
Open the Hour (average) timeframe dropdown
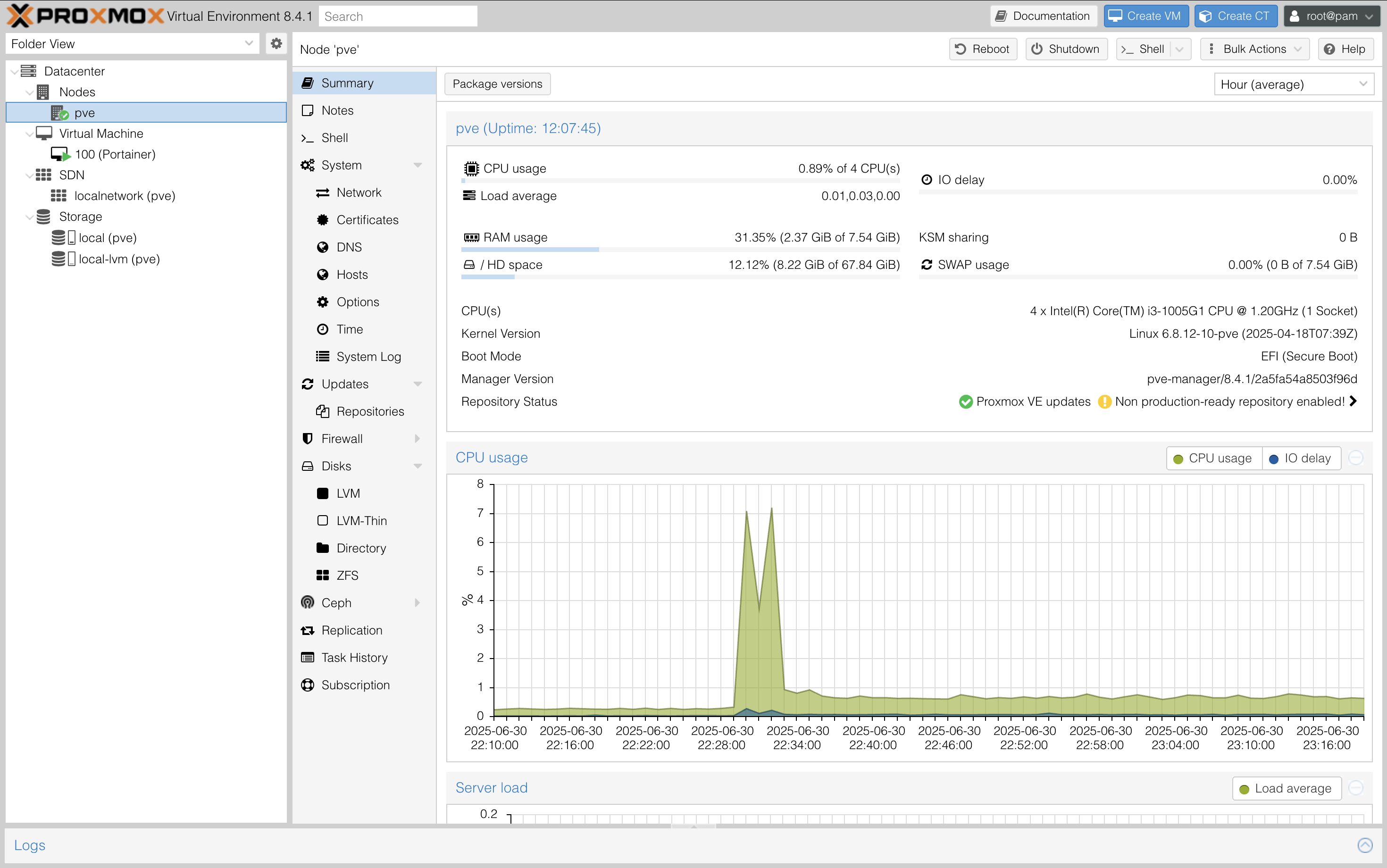pyautogui.click(x=1293, y=84)
